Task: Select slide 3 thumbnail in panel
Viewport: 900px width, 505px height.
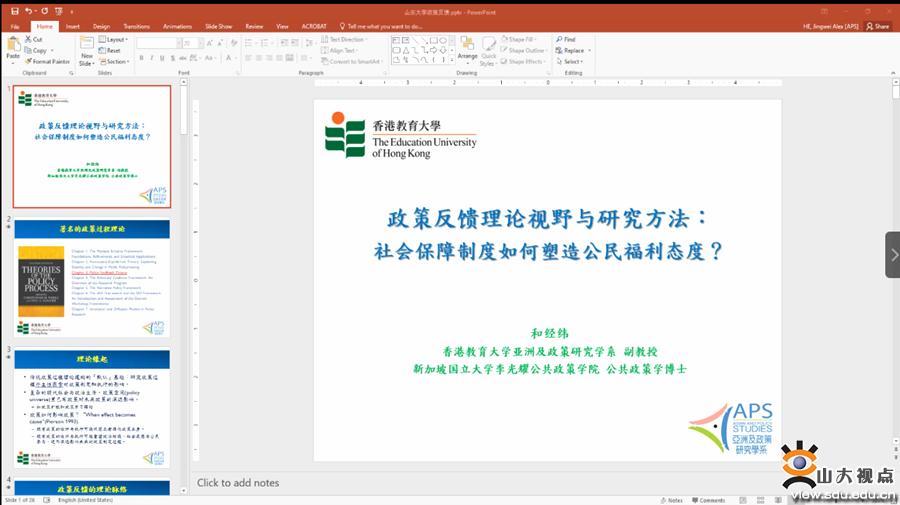Action: [92, 409]
